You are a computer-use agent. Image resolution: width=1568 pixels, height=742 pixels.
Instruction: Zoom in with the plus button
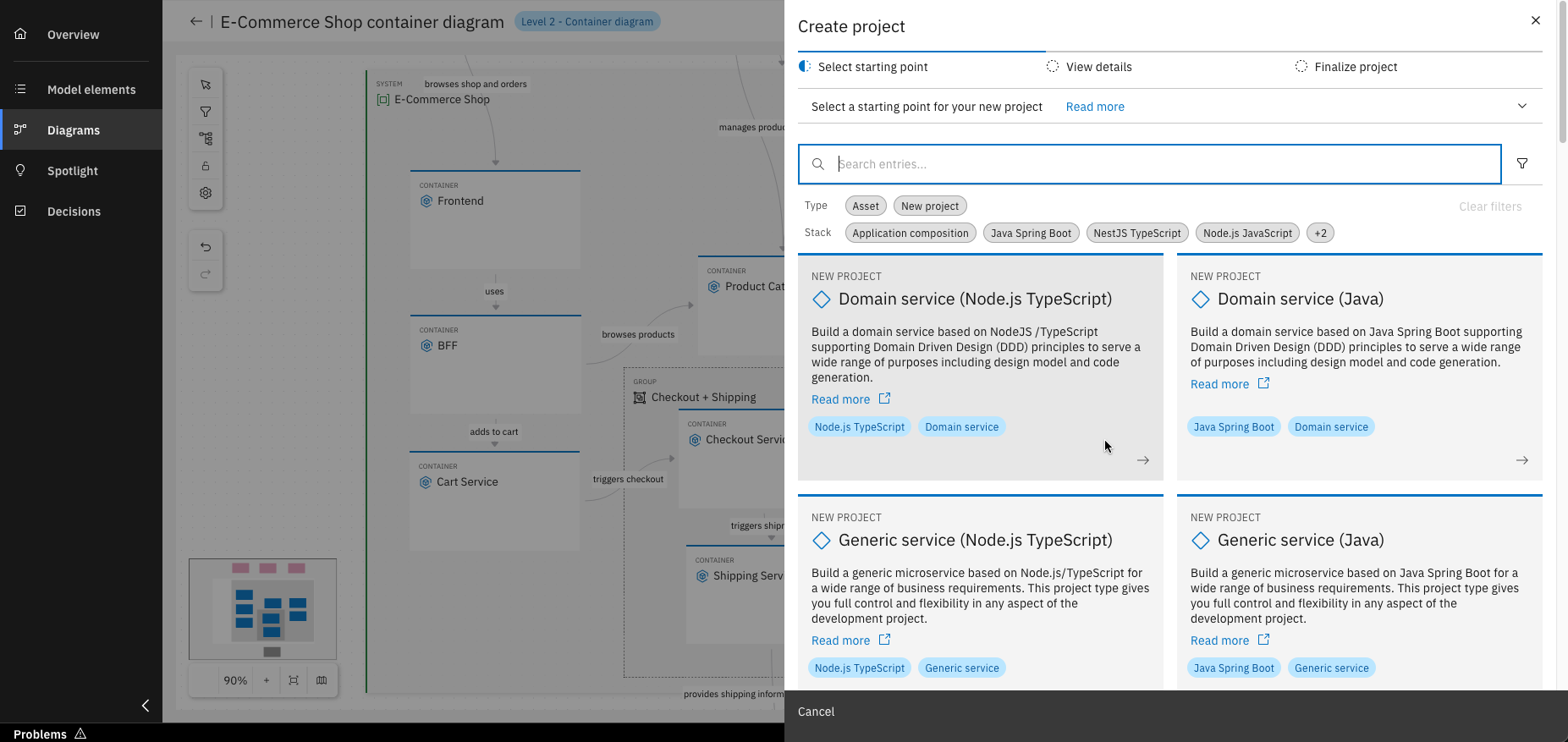point(267,680)
